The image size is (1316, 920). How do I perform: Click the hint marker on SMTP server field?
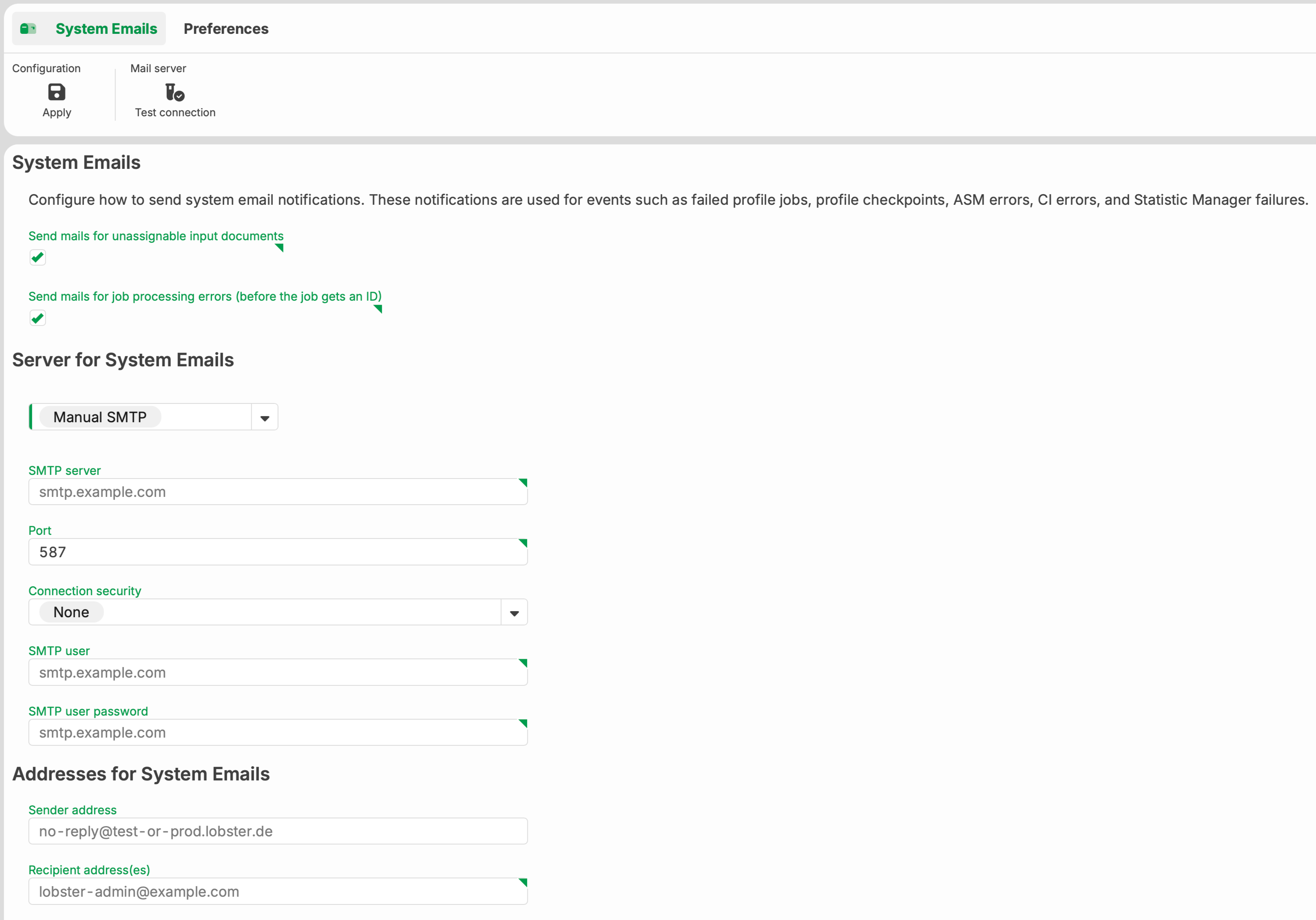[523, 482]
